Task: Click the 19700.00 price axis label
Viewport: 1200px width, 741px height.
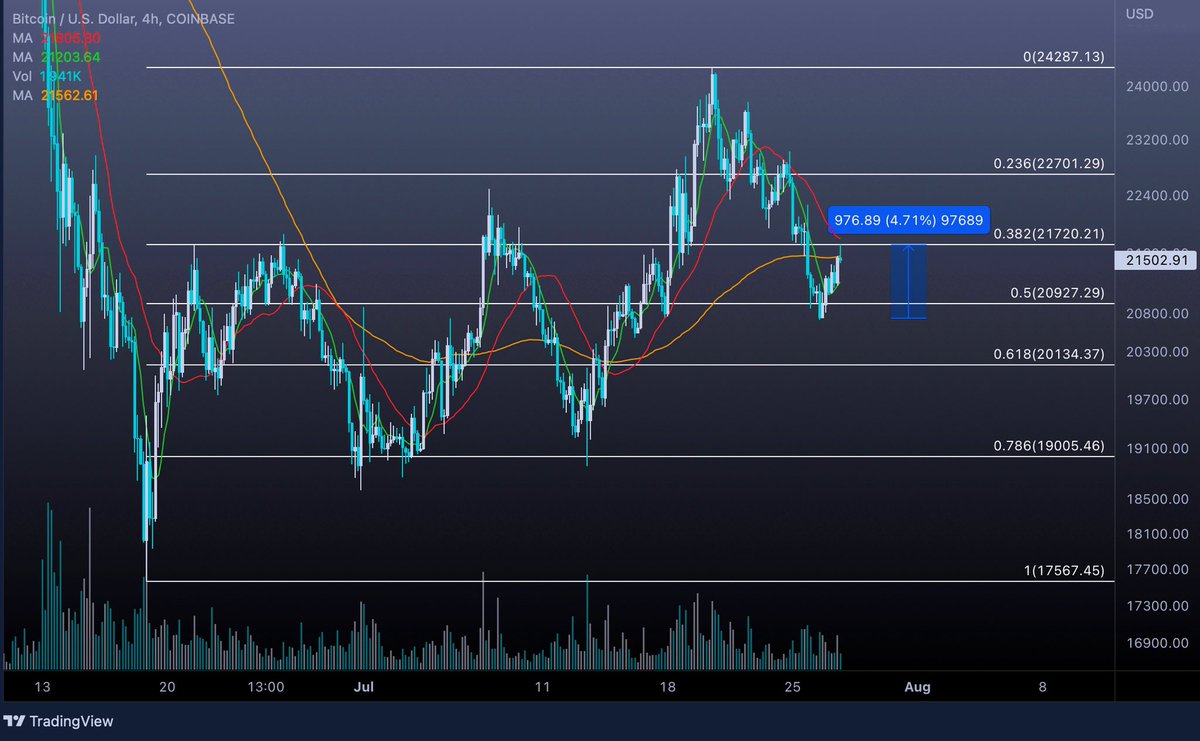Action: click(1156, 400)
